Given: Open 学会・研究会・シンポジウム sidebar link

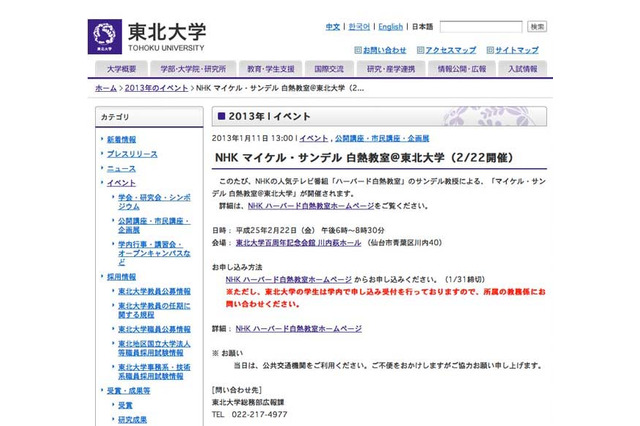Looking at the screenshot, I should coord(154,202).
